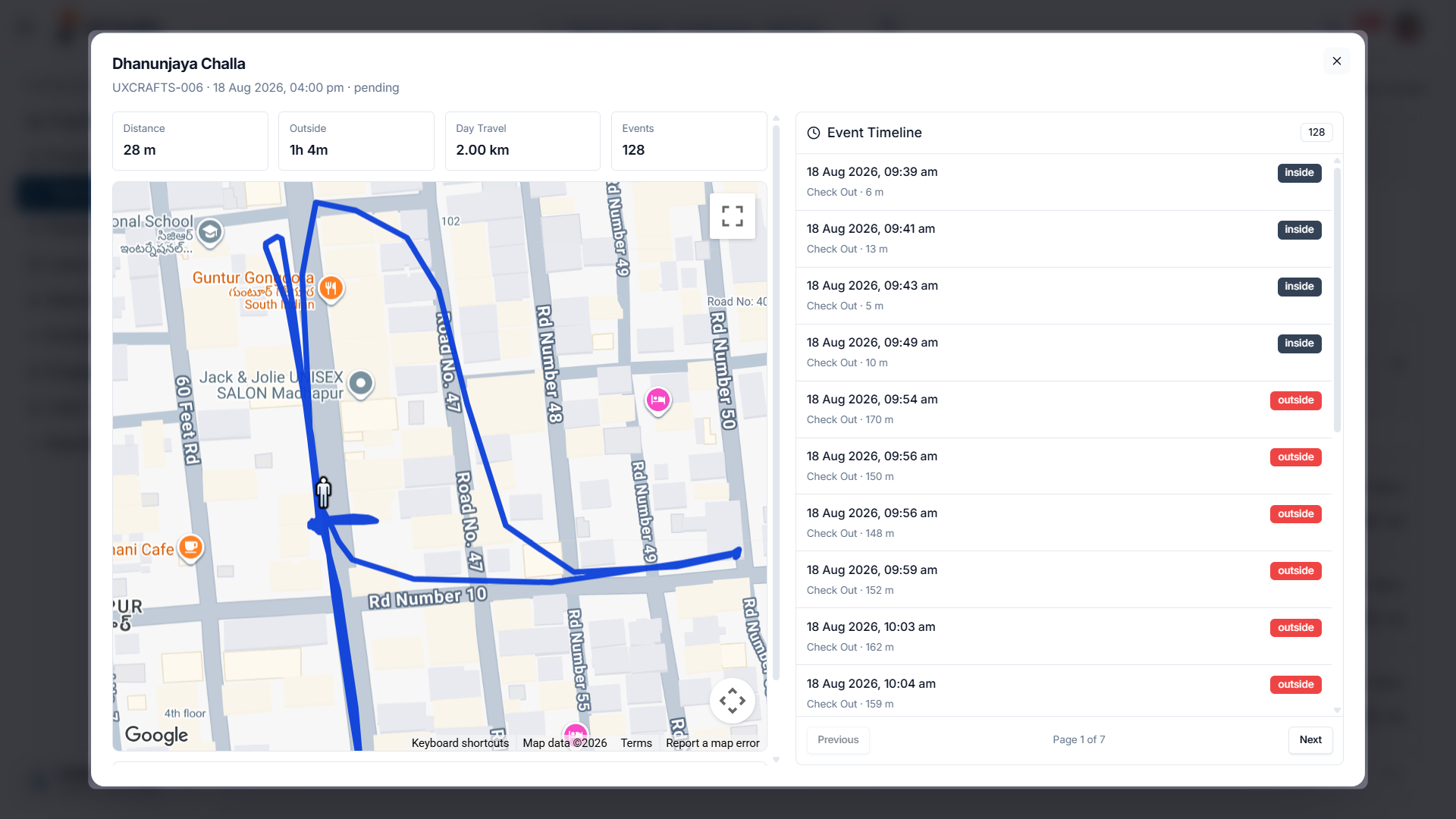Select the 09:54 am outside event
This screenshot has width=1456, height=819.
[1064, 409]
